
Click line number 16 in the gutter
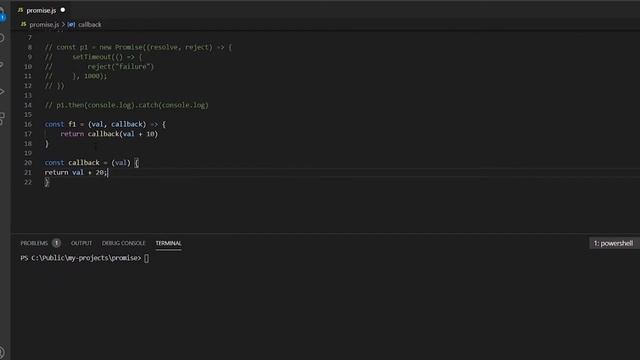pos(28,124)
